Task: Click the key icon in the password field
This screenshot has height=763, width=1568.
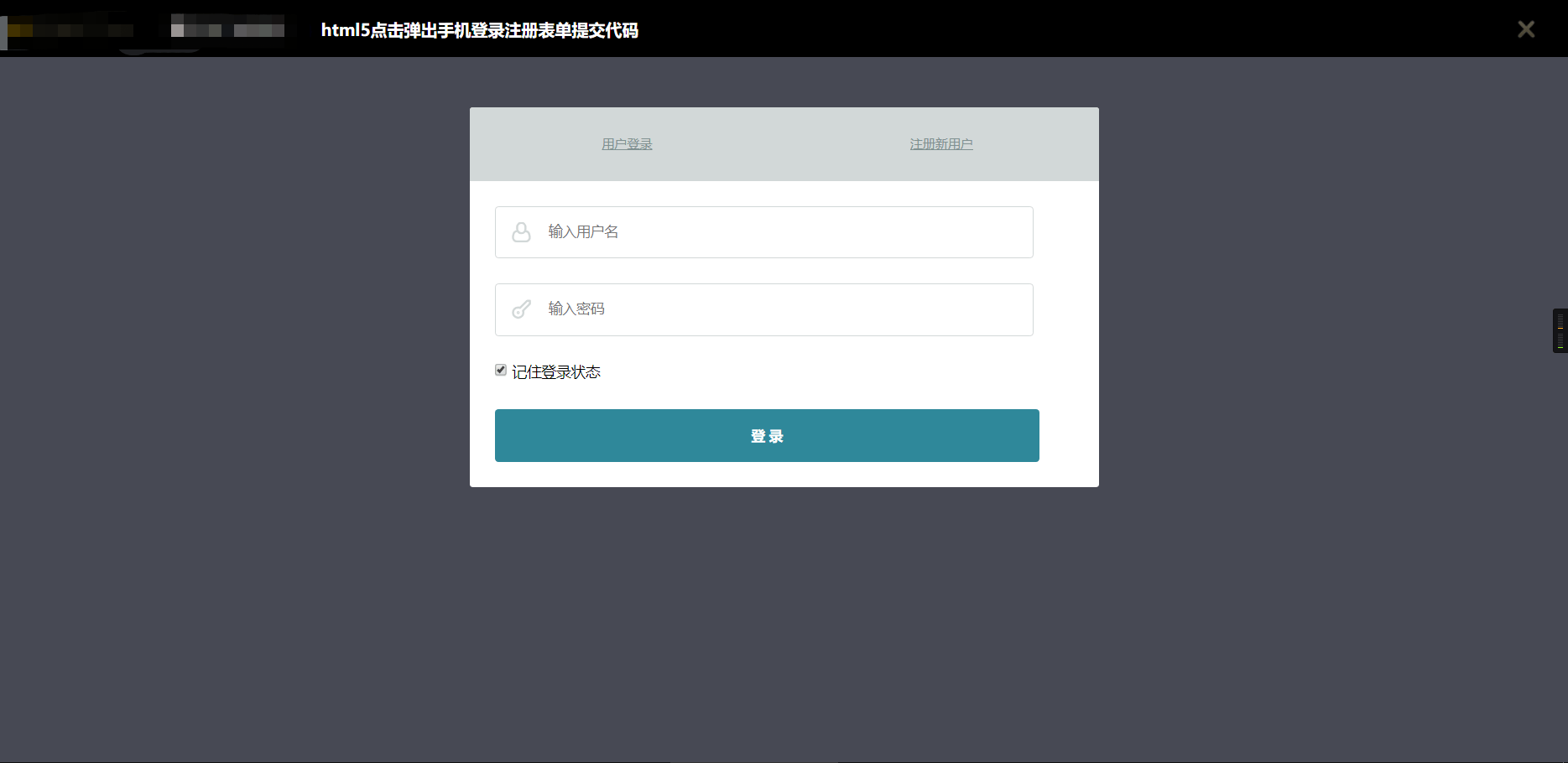Action: point(521,309)
